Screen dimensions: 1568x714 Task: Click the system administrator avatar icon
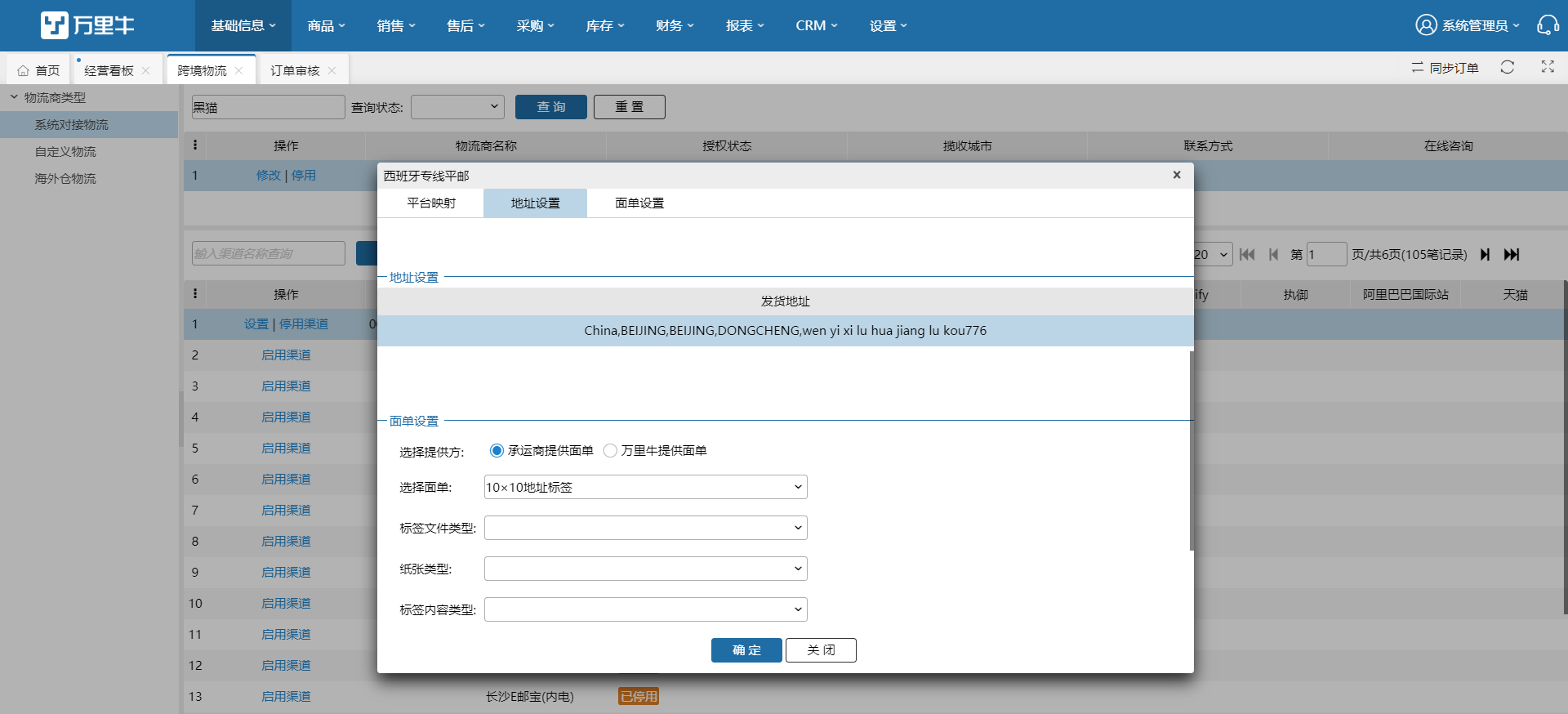[1426, 25]
